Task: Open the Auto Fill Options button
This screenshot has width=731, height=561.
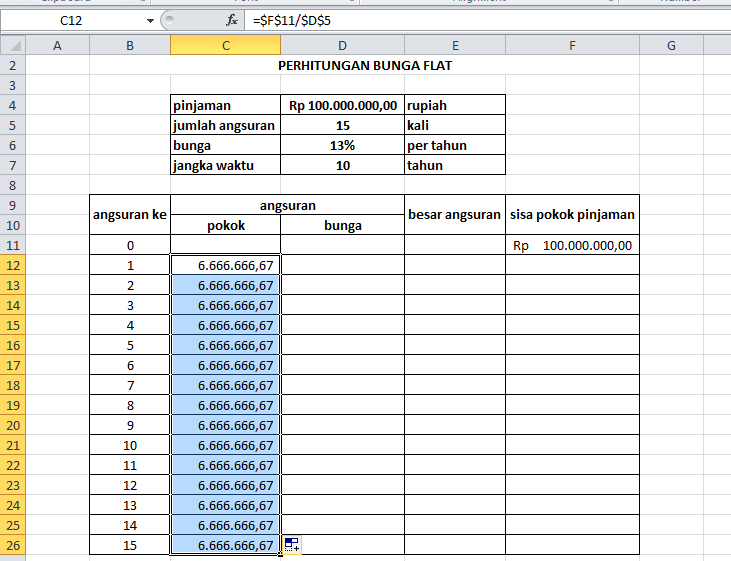Action: point(292,545)
